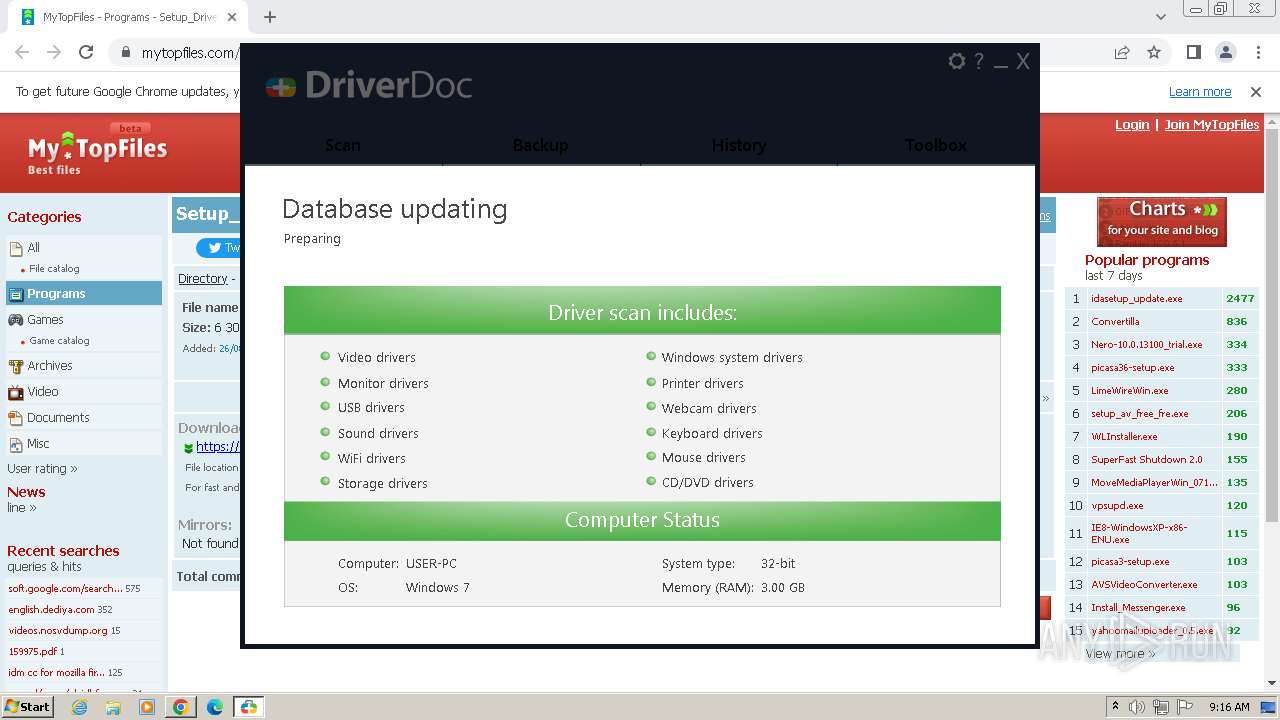
Task: Share this page icon in Chrome
Action: (1122, 52)
